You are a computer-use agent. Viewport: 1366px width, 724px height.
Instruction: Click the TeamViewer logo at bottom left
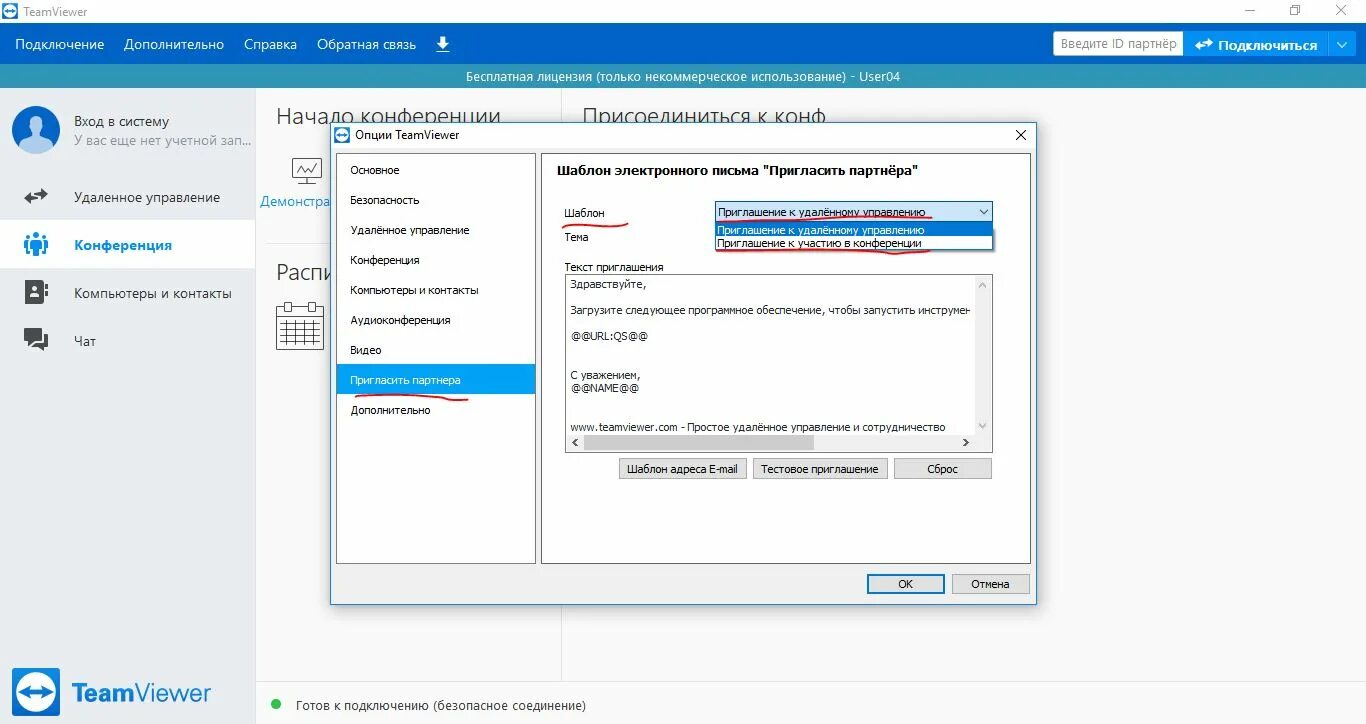click(112, 693)
